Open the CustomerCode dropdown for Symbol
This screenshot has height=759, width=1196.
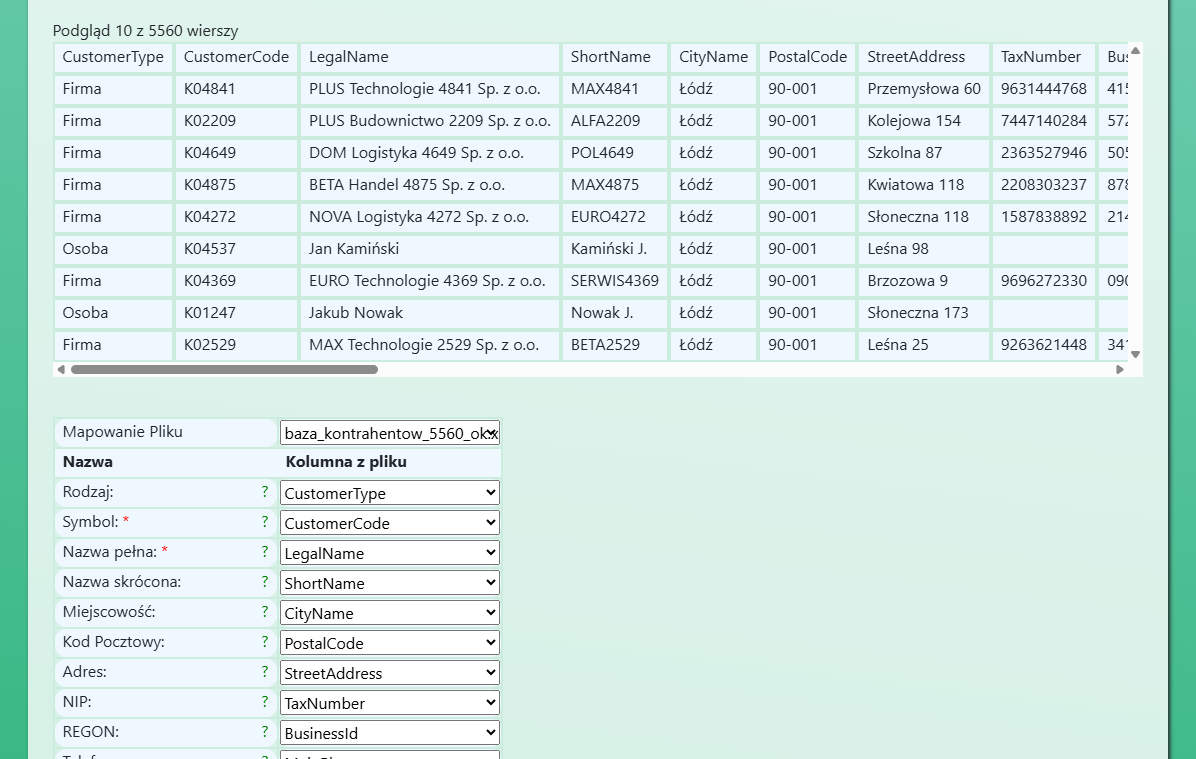coord(390,523)
